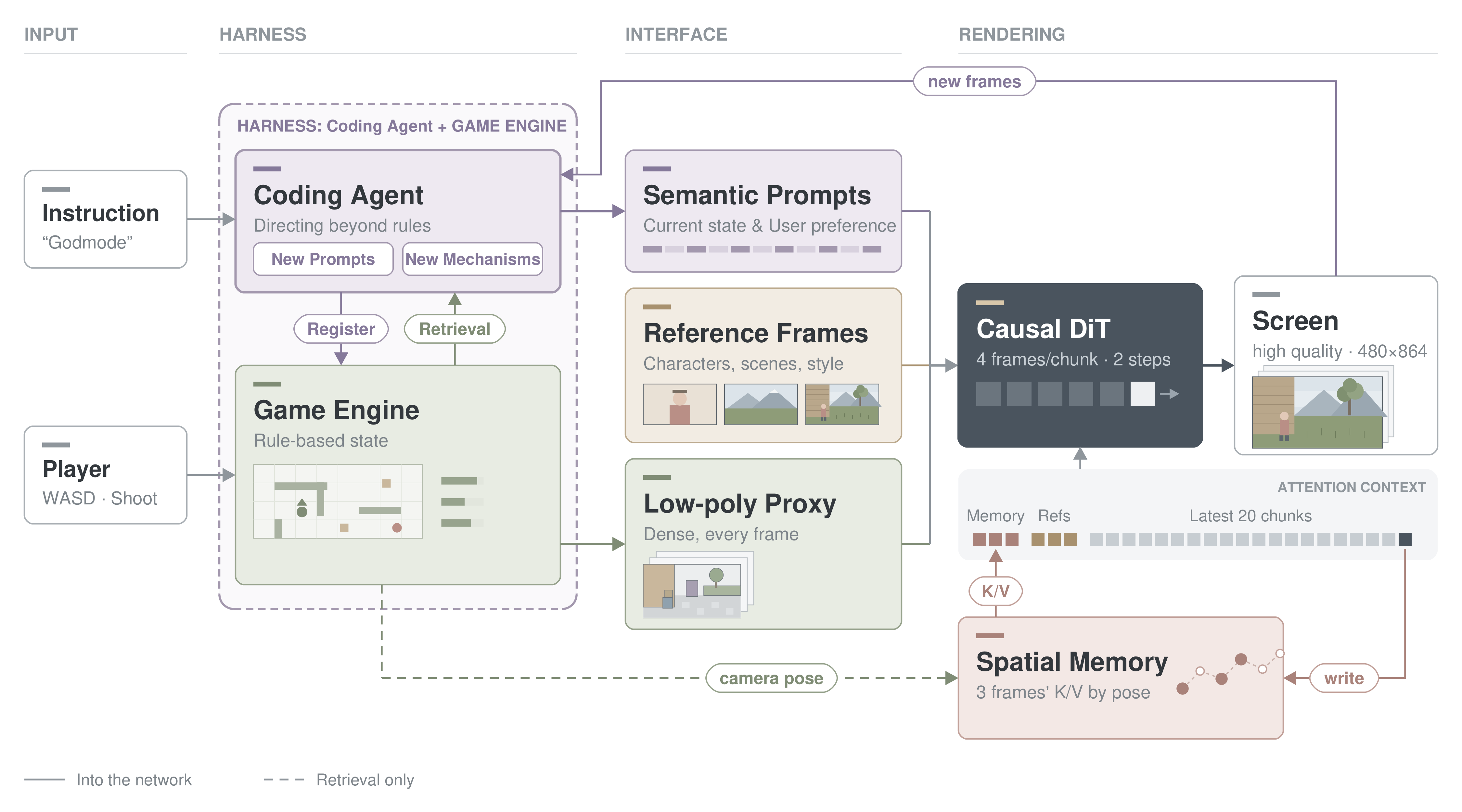
Task: Click the New Prompts pill
Action: point(323,259)
